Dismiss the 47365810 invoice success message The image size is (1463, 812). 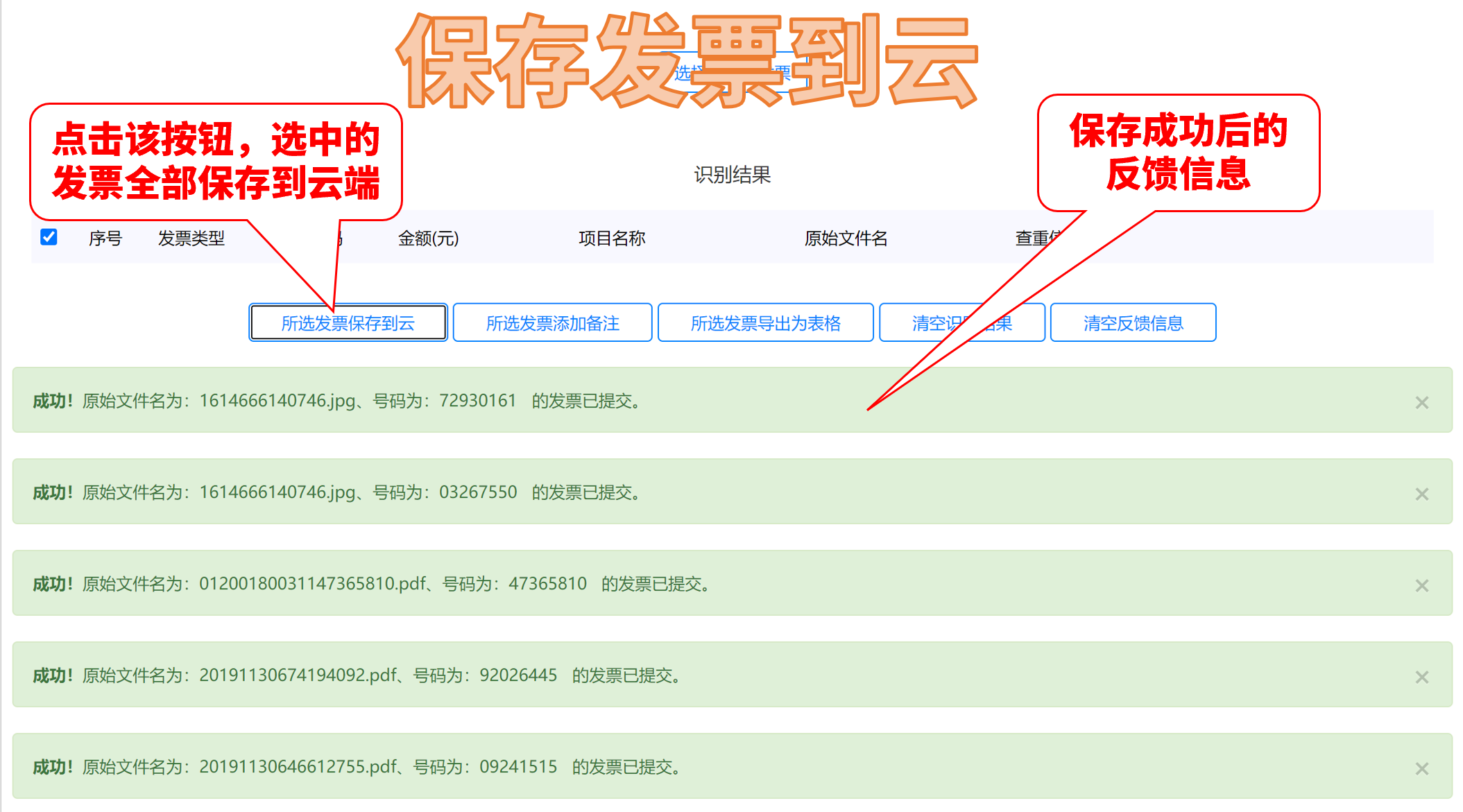click(1421, 585)
